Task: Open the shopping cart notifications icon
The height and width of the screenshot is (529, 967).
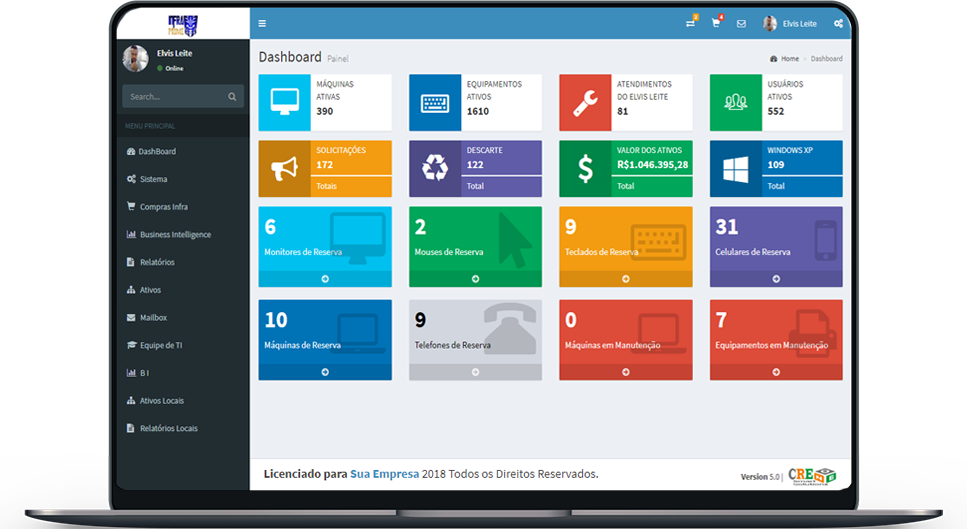Action: (x=715, y=23)
